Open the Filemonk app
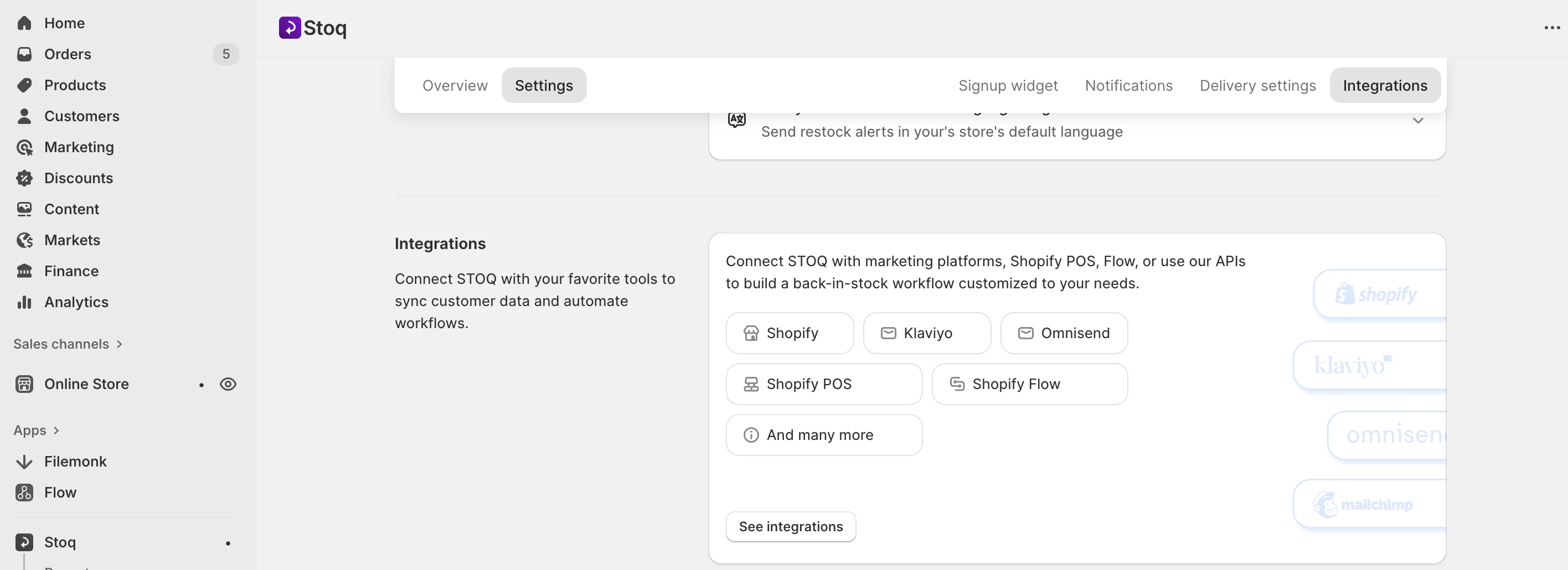Viewport: 1568px width, 570px height. coord(75,462)
